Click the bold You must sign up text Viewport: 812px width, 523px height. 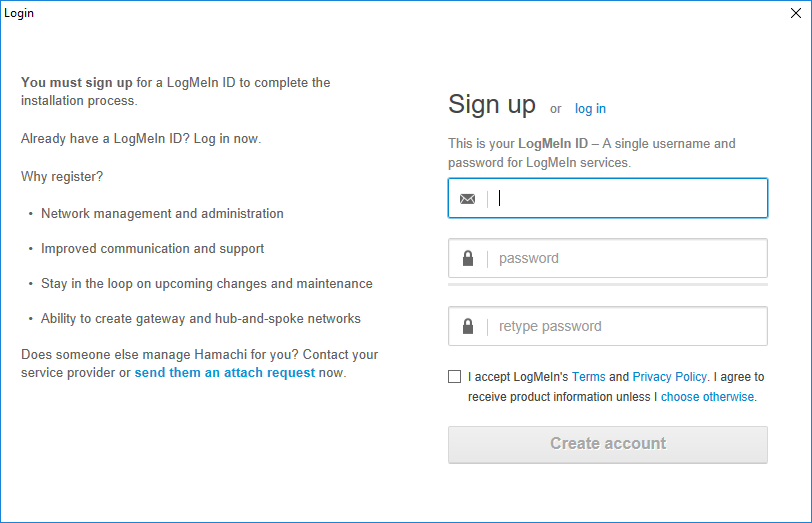[77, 82]
